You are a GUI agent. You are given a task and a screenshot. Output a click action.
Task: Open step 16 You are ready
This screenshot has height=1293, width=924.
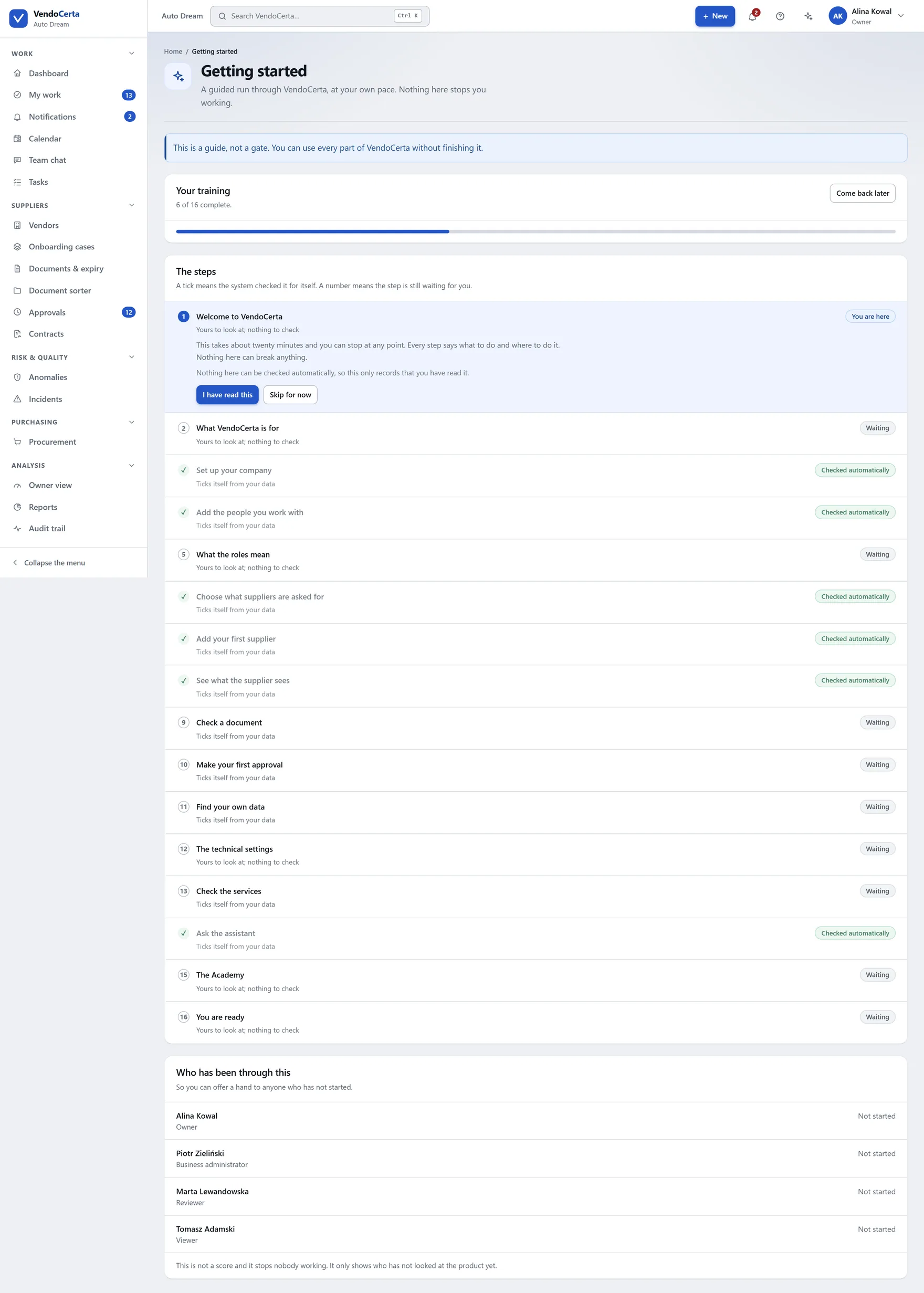(535, 1023)
